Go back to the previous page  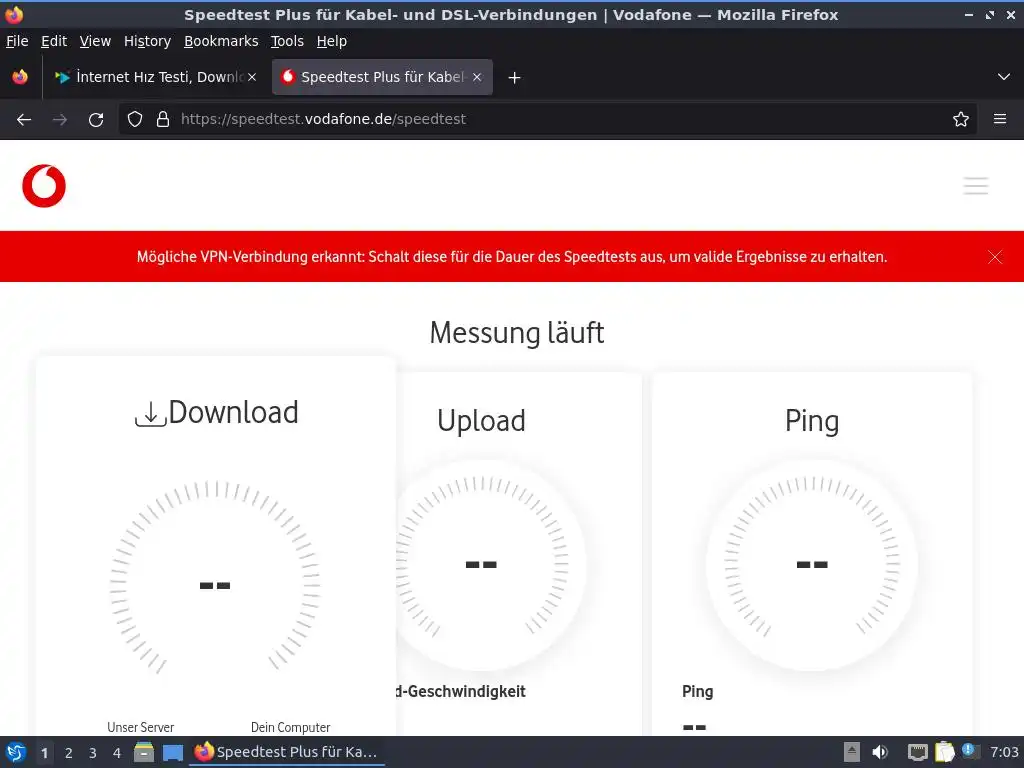[24, 120]
